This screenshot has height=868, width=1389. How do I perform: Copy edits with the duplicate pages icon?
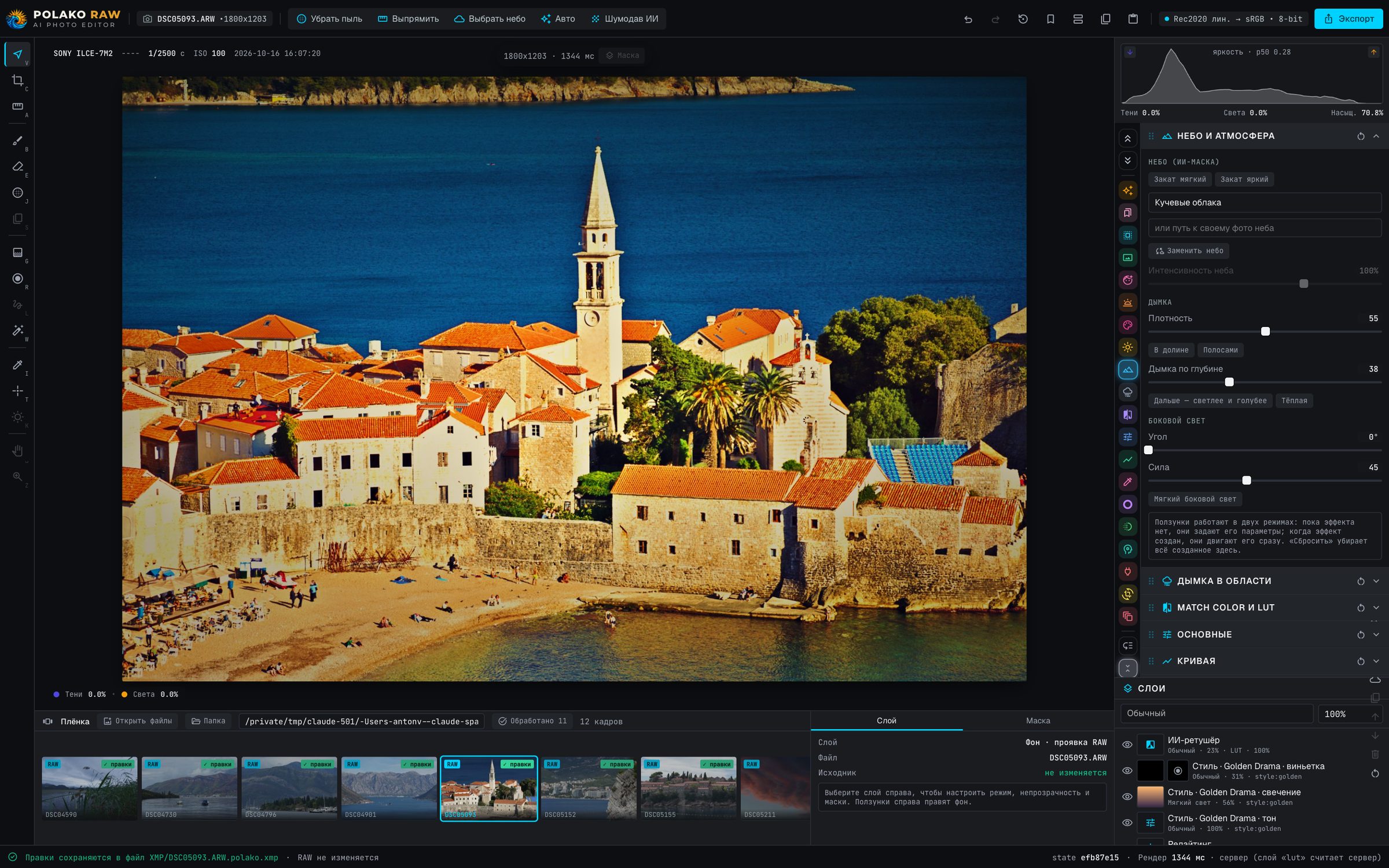point(1105,19)
